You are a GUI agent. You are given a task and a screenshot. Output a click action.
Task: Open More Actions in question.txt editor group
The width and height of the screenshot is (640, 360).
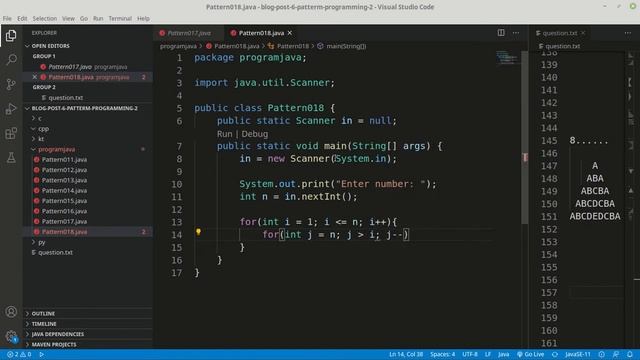tap(627, 33)
